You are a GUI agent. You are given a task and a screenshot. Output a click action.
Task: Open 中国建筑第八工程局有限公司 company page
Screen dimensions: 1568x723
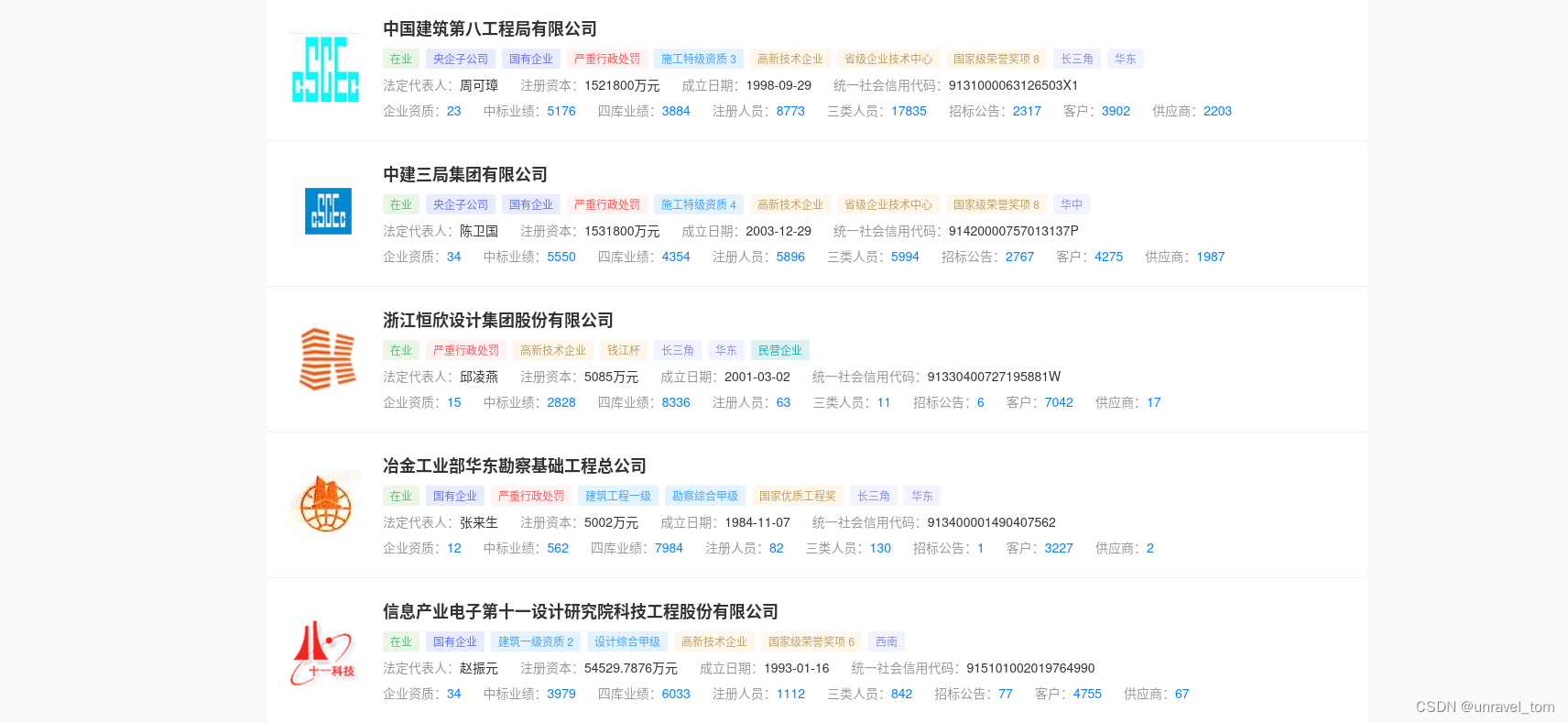pos(490,29)
